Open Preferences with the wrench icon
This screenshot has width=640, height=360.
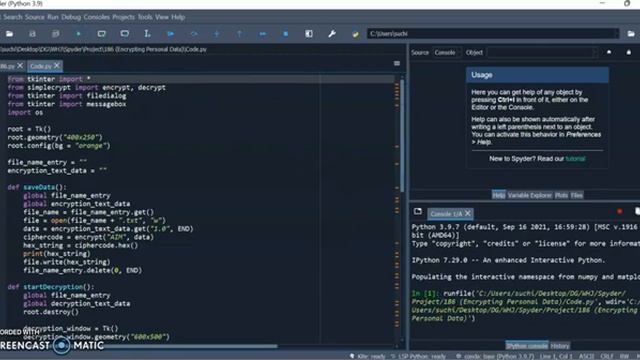(332, 34)
